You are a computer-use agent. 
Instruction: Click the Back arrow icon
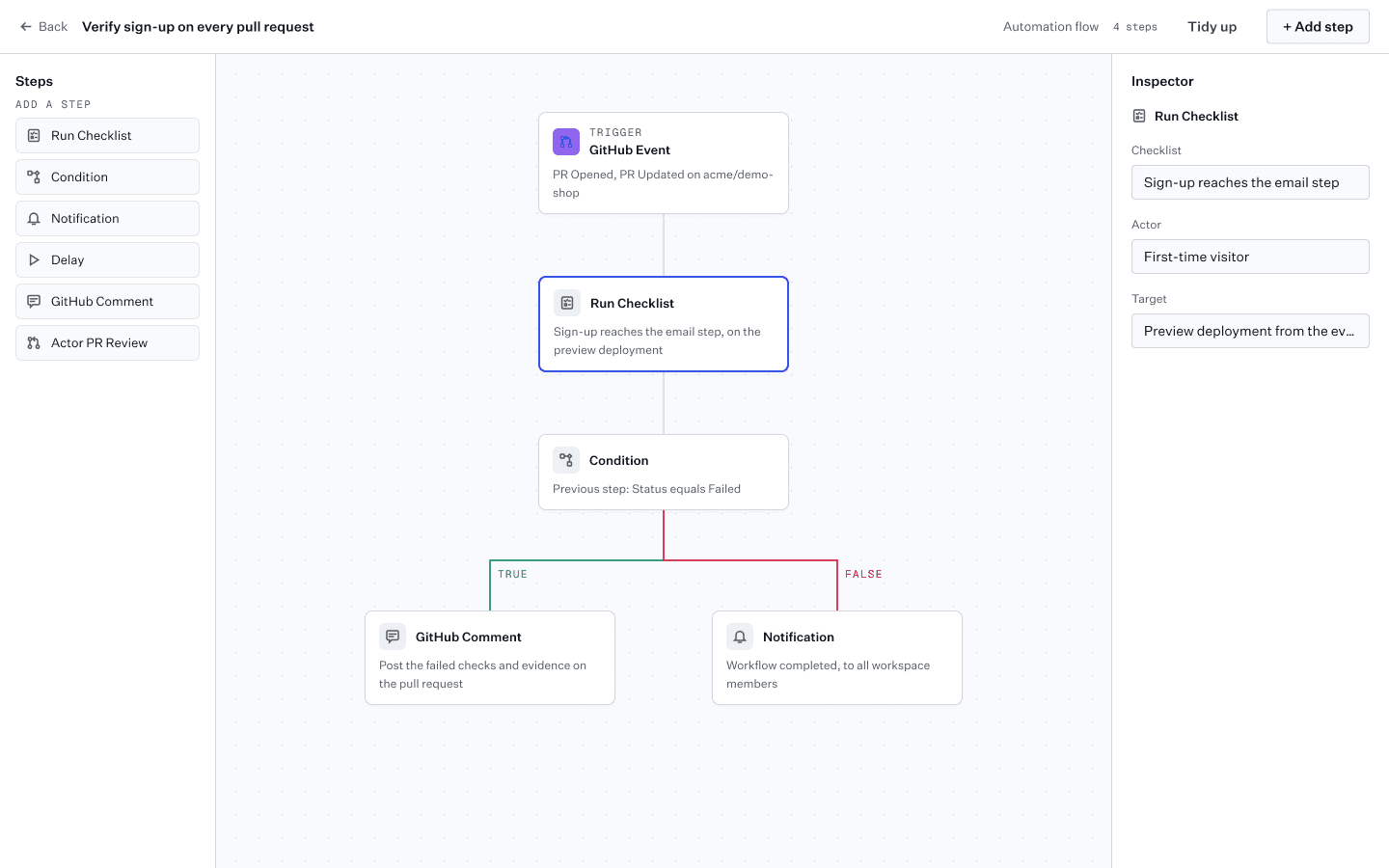[x=26, y=27]
